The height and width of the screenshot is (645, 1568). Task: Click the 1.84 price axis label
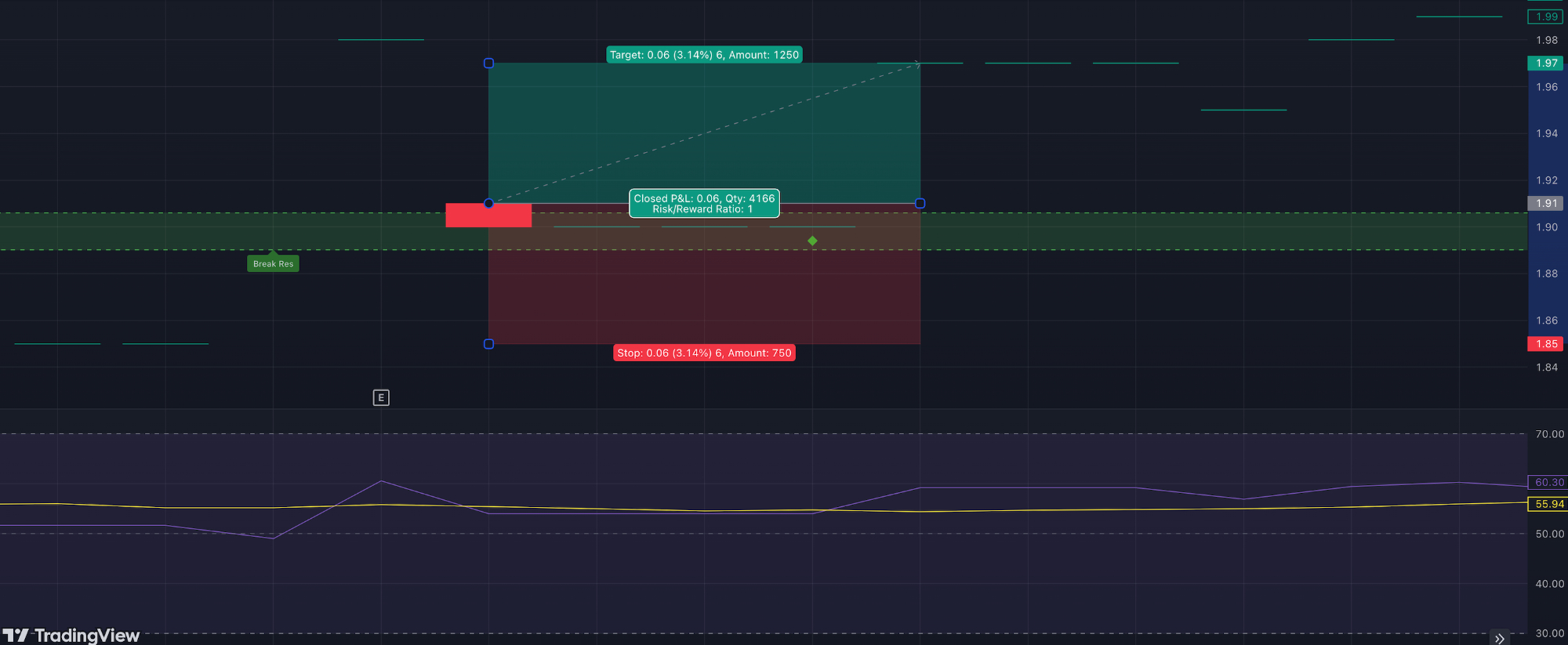click(x=1547, y=367)
